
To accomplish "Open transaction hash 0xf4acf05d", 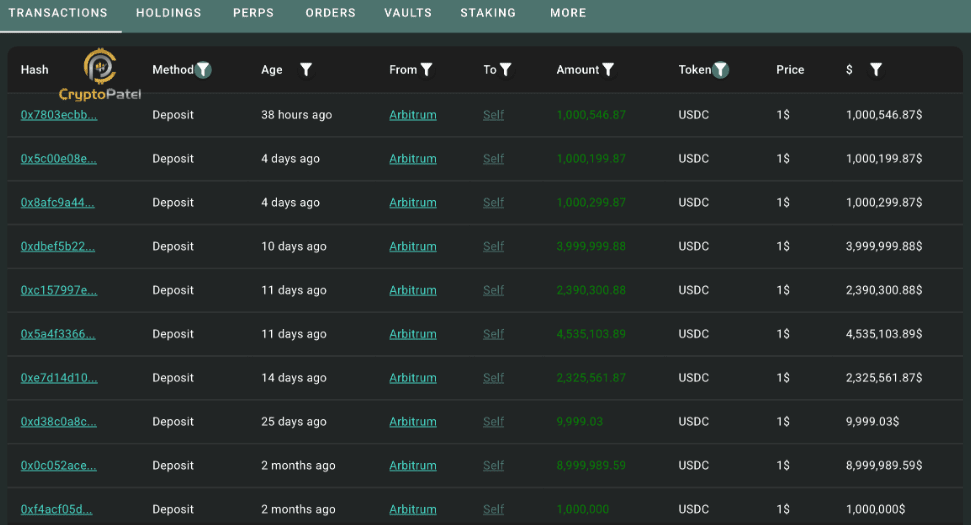I will 56,510.
